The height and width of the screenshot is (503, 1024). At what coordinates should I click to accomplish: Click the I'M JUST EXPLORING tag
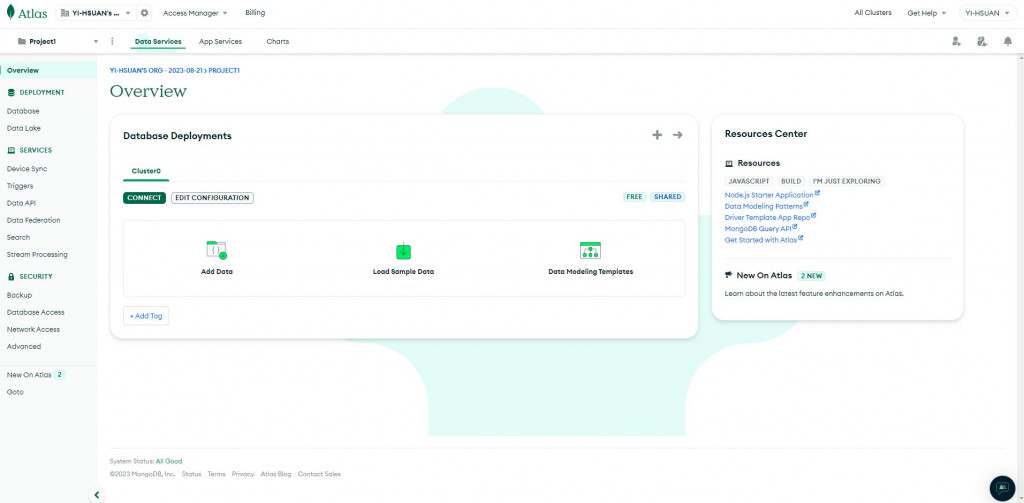point(847,181)
